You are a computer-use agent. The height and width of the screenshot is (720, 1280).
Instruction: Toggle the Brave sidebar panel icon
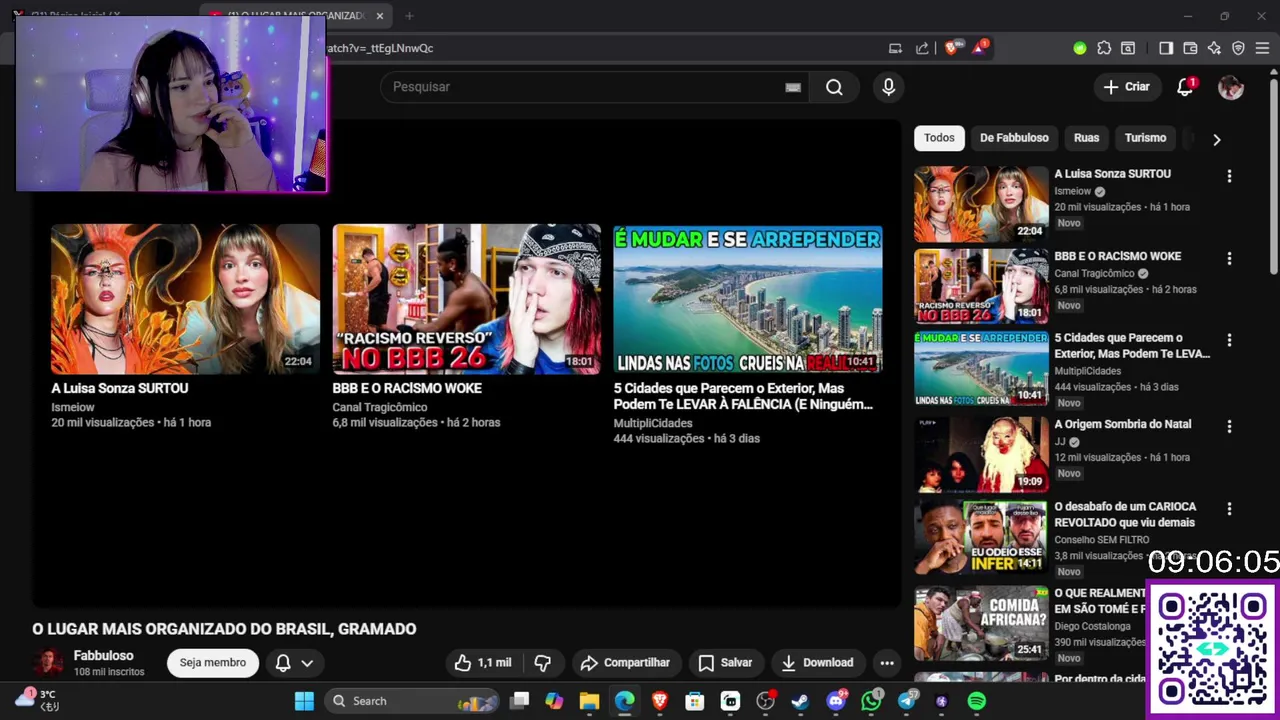(1166, 48)
